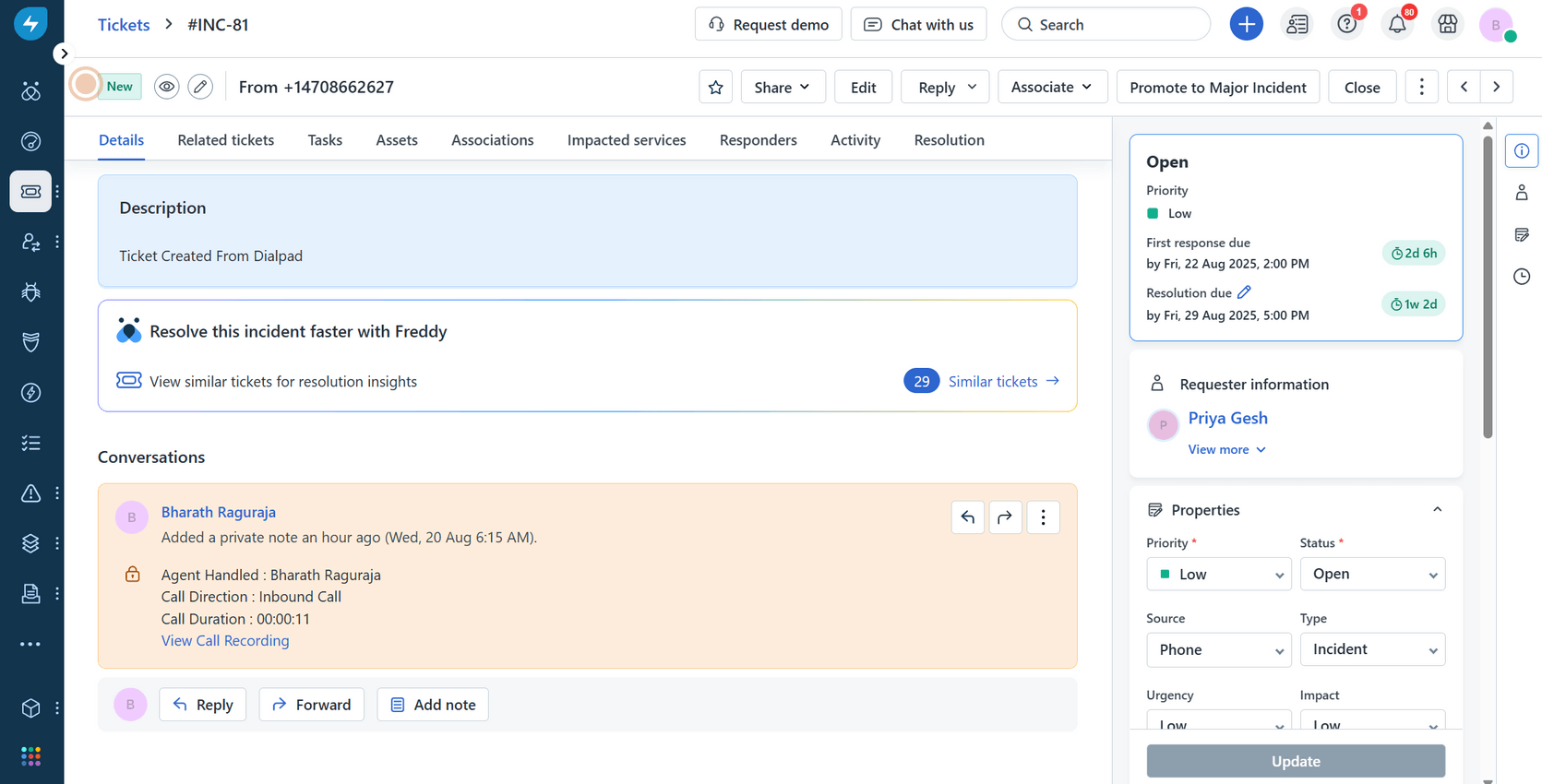Open the help question mark icon

[1347, 25]
